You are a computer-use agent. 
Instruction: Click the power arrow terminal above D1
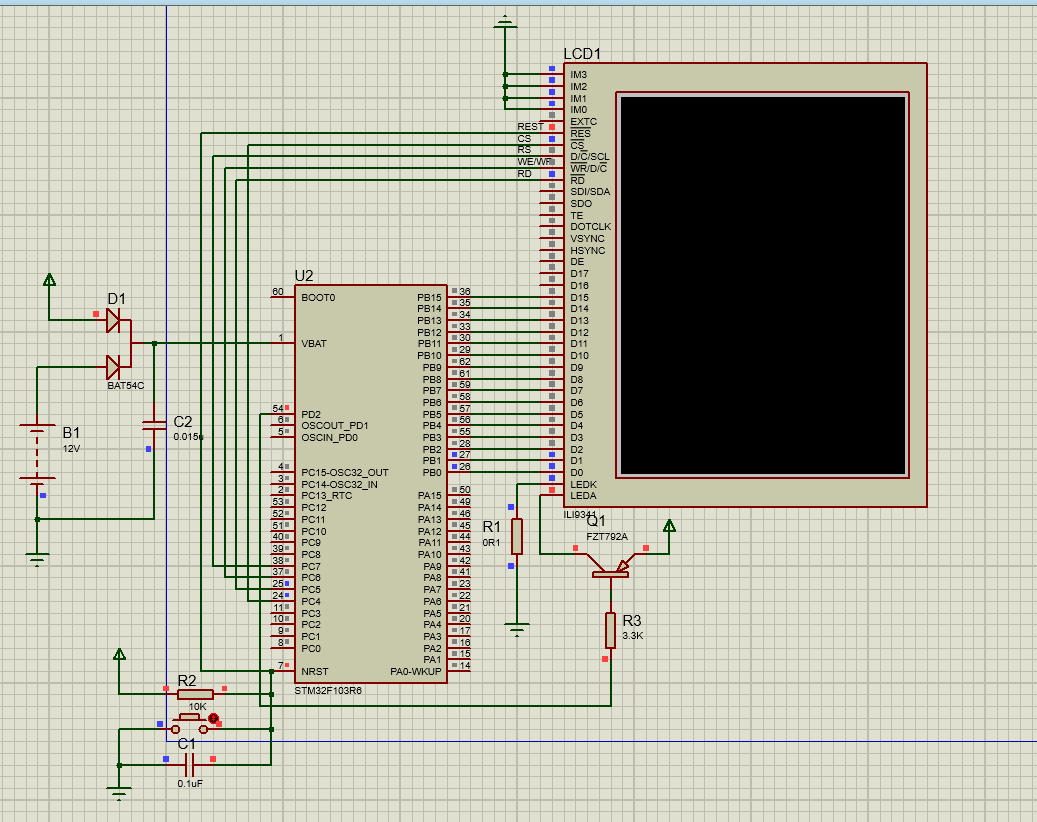tap(49, 280)
